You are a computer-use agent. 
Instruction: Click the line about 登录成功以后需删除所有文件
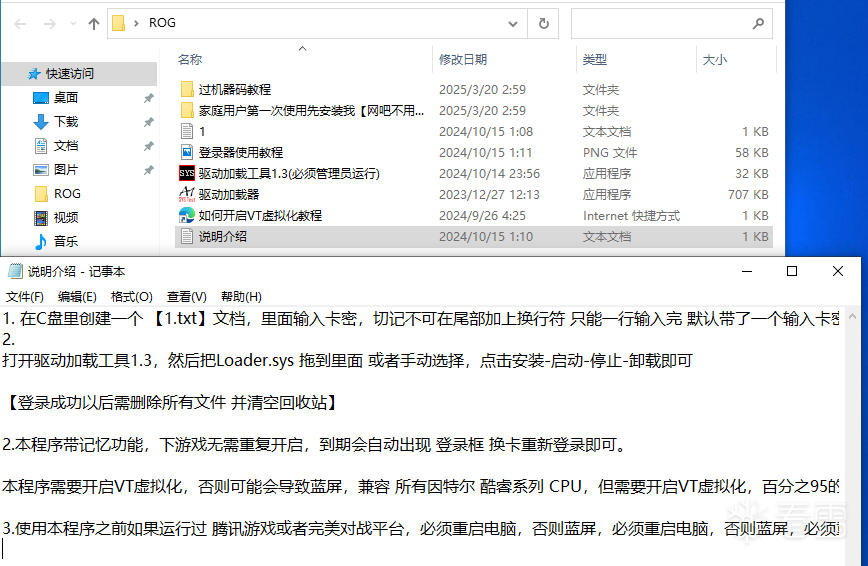[x=170, y=403]
